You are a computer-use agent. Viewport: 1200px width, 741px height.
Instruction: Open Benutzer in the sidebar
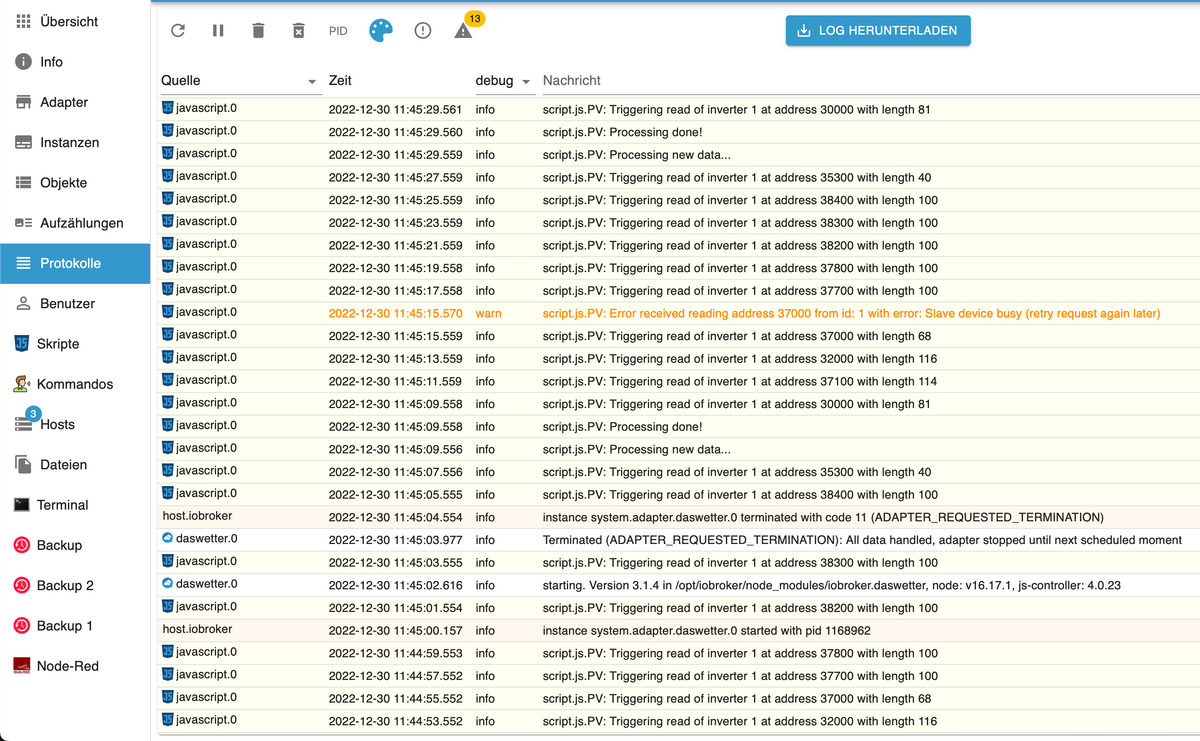pos(75,303)
